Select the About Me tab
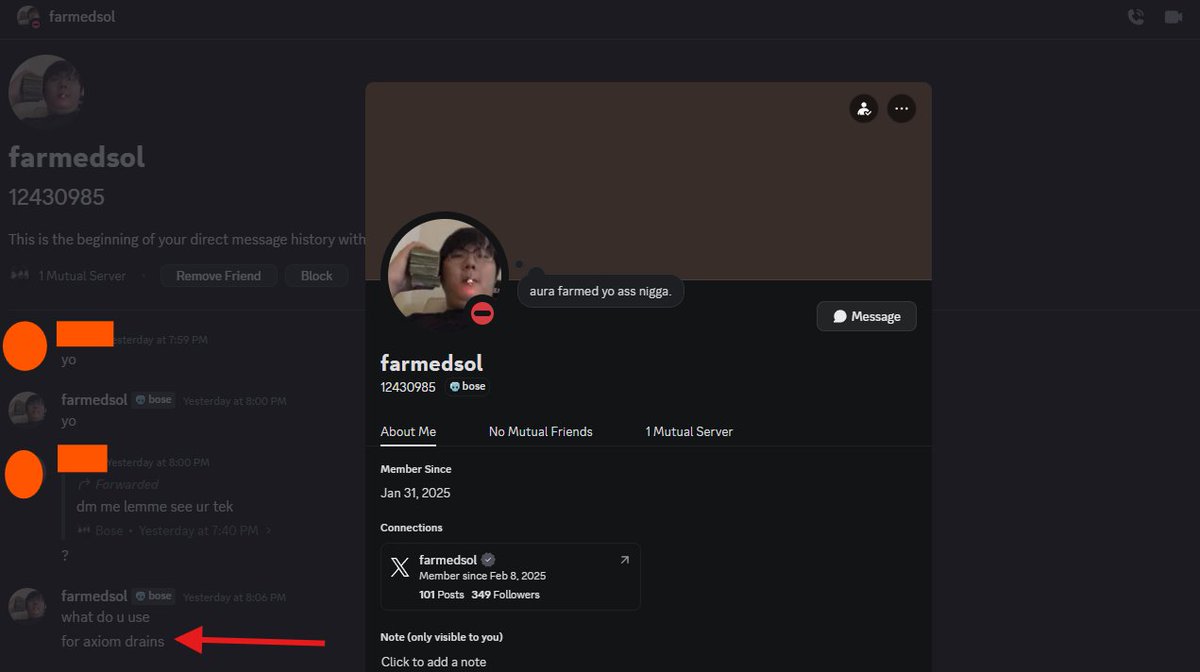The image size is (1200, 672). (x=408, y=432)
